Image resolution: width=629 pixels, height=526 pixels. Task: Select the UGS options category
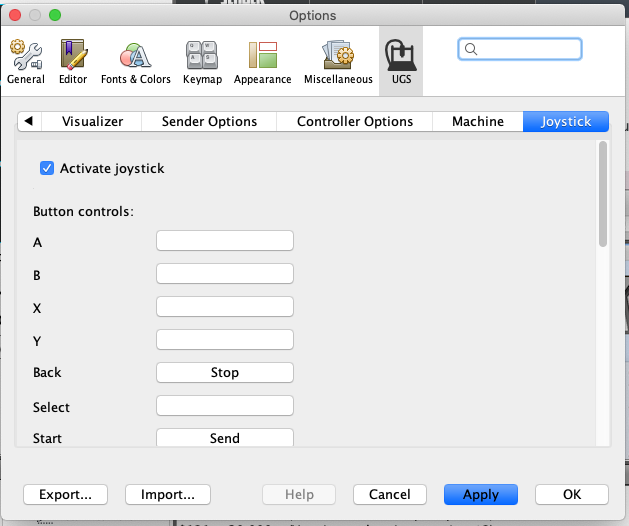tap(400, 62)
